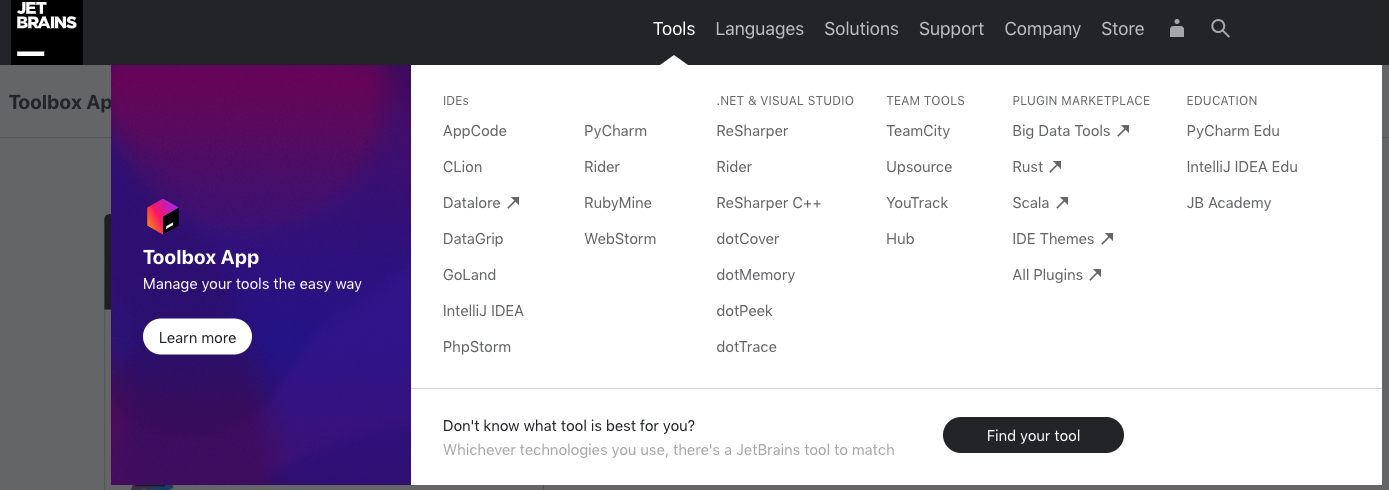The height and width of the screenshot is (490, 1389).
Task: Expand the Solutions menu
Action: pyautogui.click(x=861, y=29)
